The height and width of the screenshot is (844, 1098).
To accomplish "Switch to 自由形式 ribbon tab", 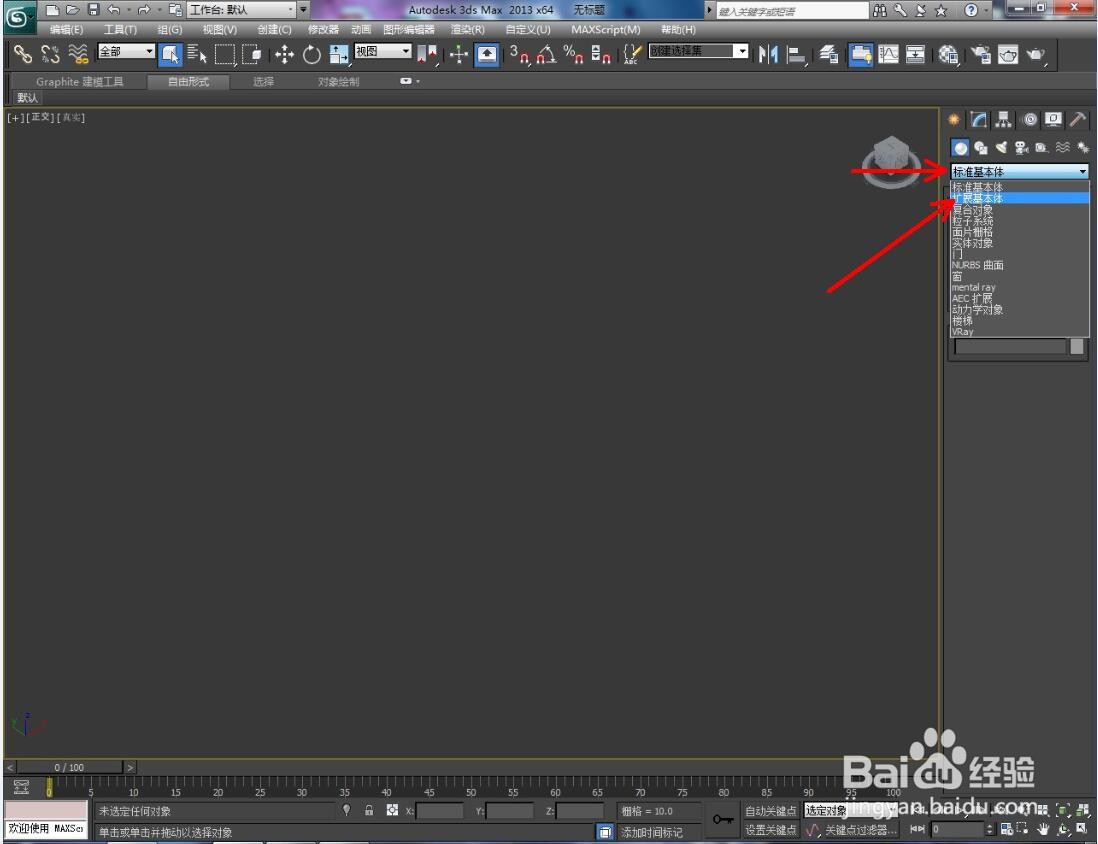I will coord(188,82).
